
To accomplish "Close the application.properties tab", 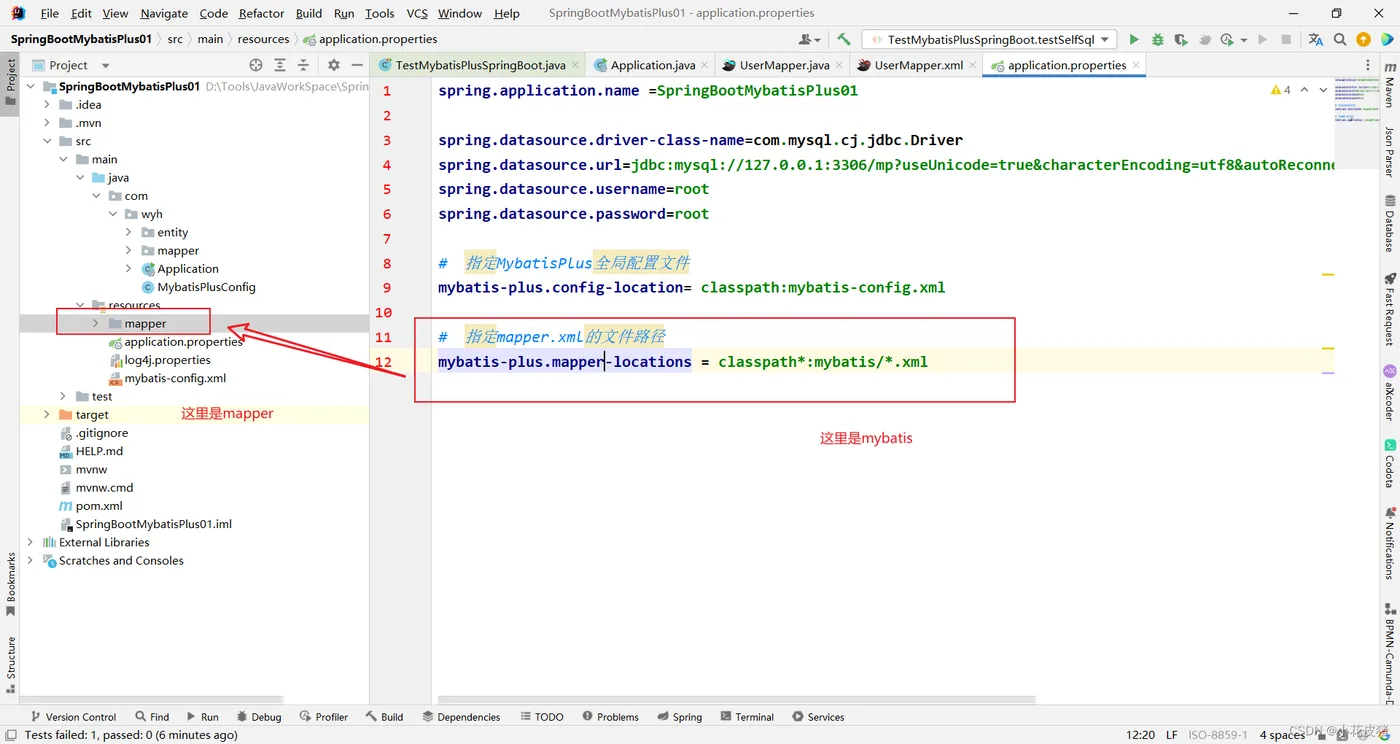I will [1135, 66].
